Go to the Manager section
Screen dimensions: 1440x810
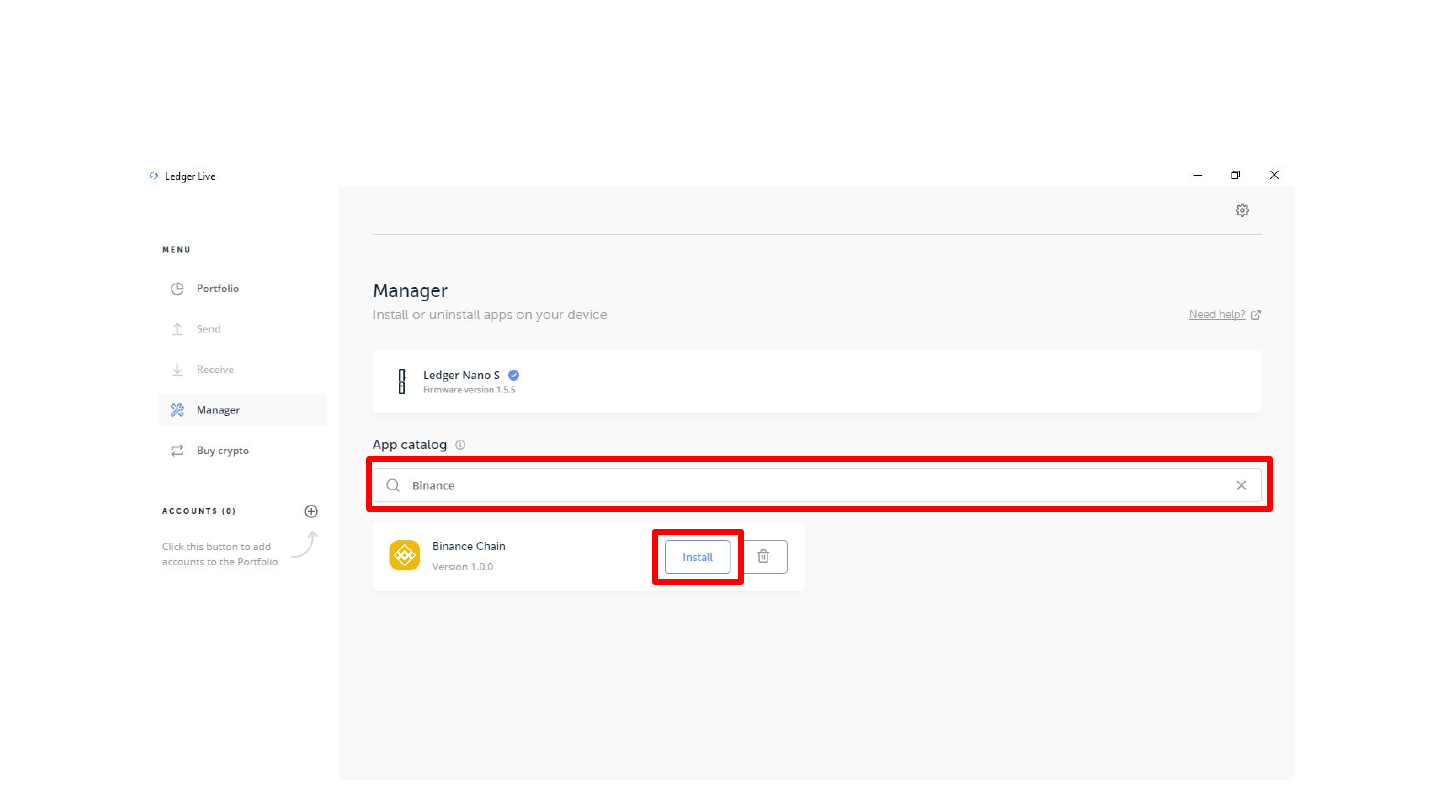(242, 410)
